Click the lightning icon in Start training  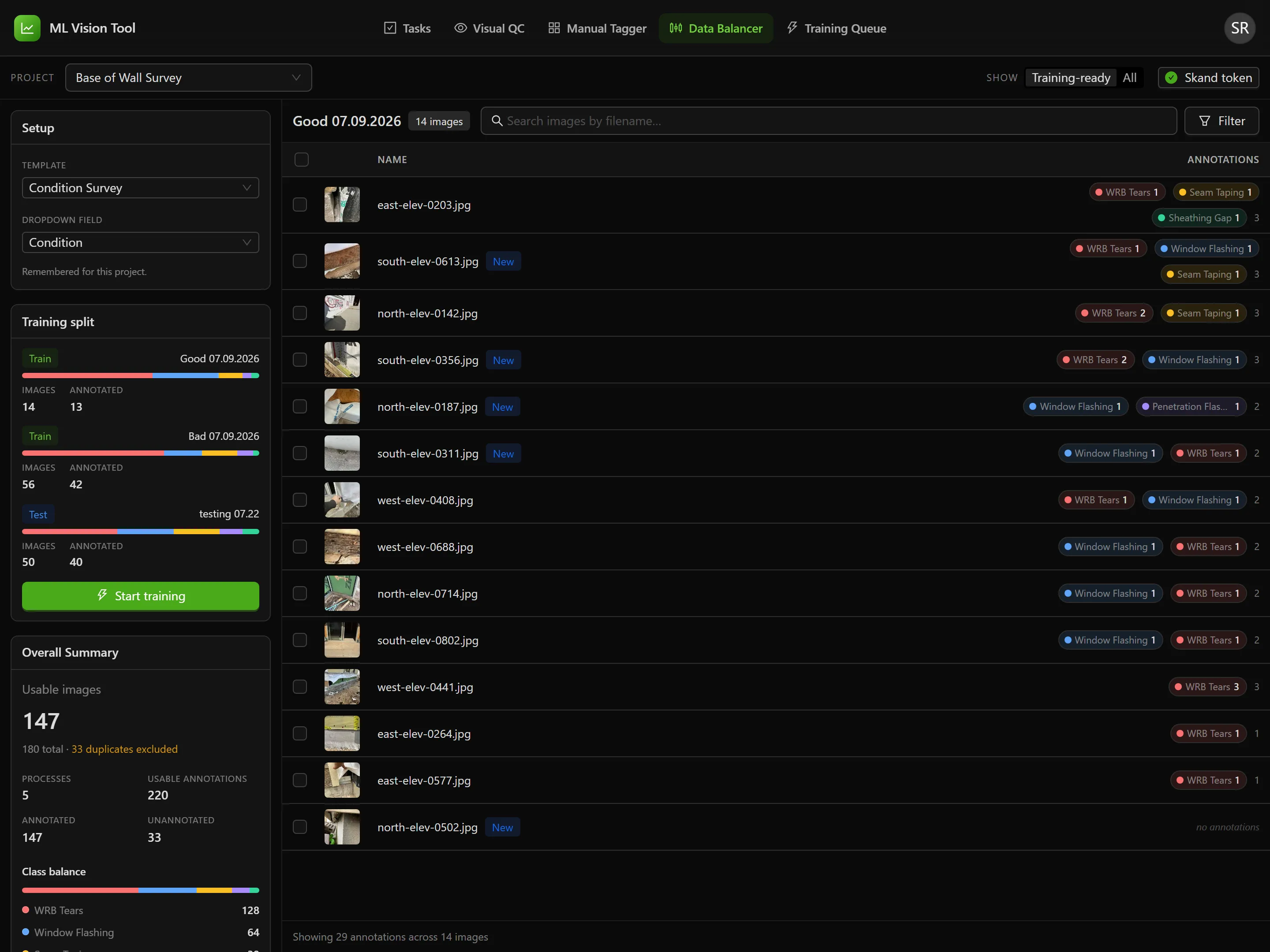coord(102,595)
